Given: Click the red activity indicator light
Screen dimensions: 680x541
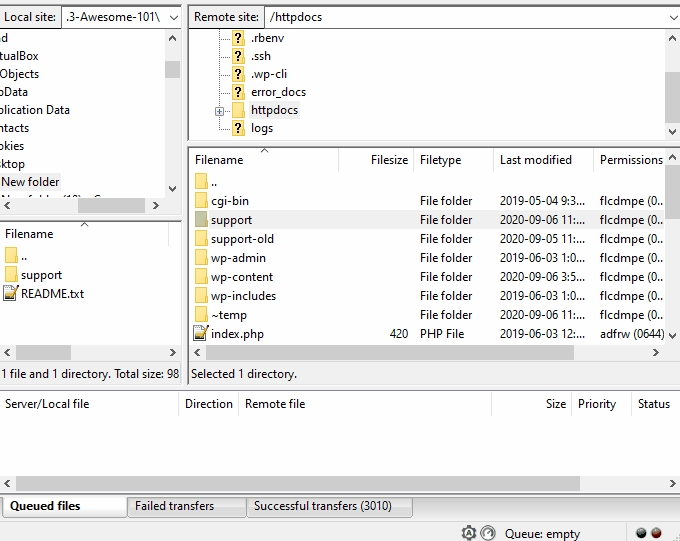Looking at the screenshot, I should pyautogui.click(x=657, y=532).
